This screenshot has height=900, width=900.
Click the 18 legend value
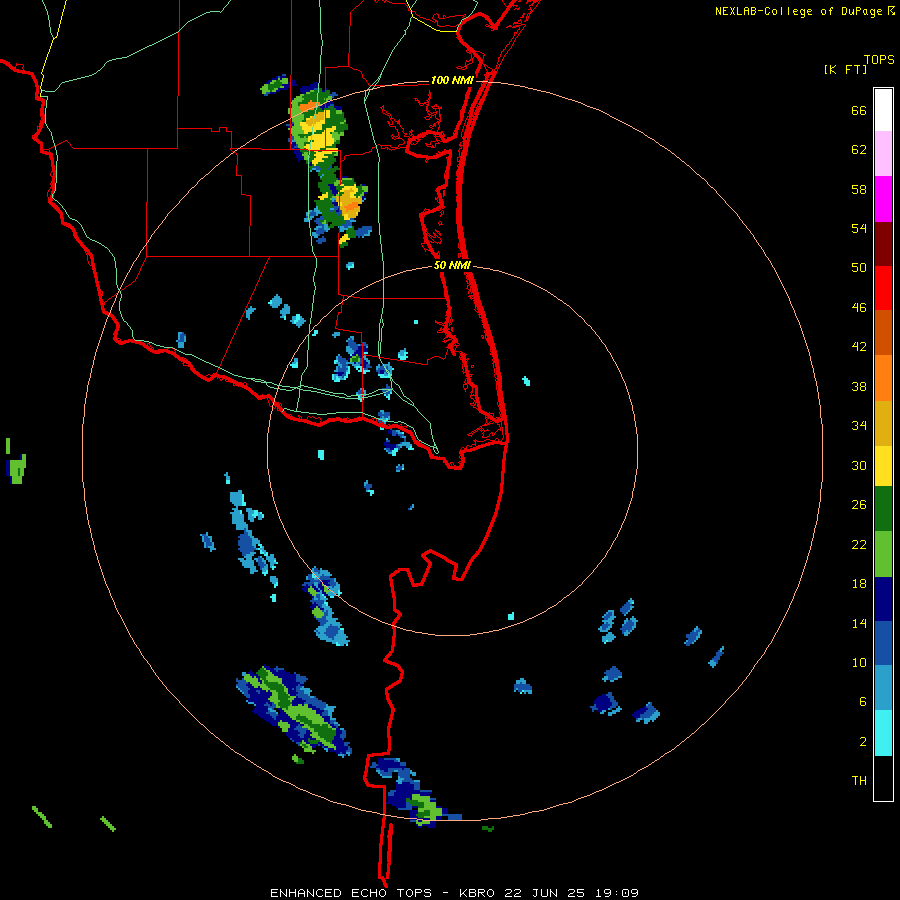[859, 584]
